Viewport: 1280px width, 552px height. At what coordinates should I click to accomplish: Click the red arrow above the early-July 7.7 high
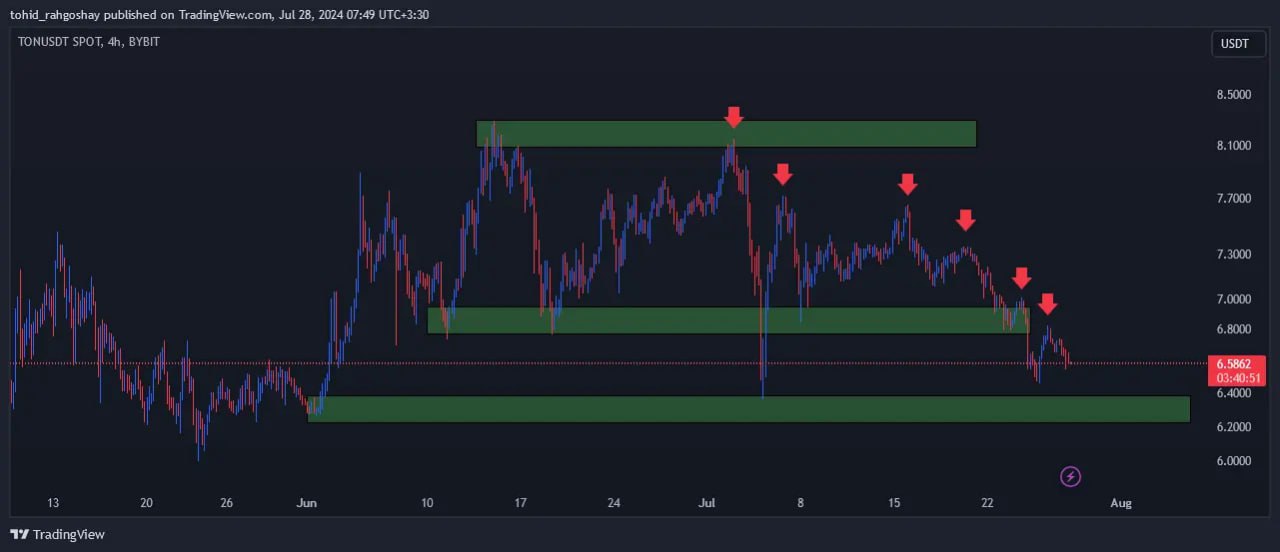coord(783,174)
